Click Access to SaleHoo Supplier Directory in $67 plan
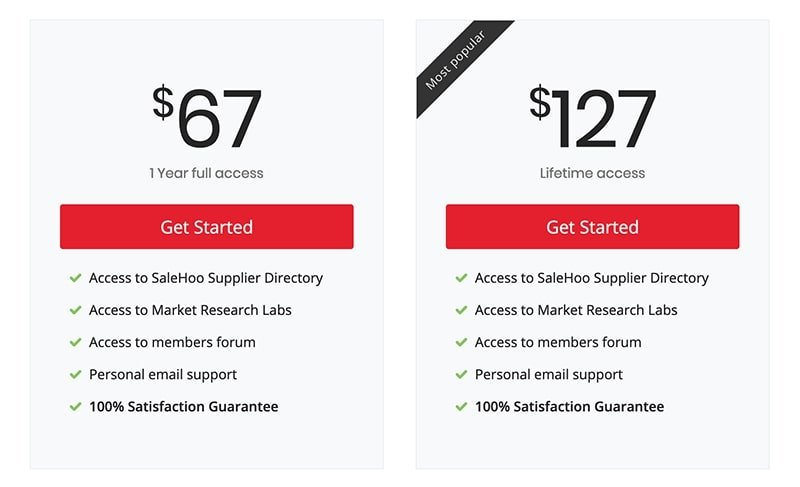Viewport: 800px width, 487px height. pyautogui.click(x=206, y=278)
